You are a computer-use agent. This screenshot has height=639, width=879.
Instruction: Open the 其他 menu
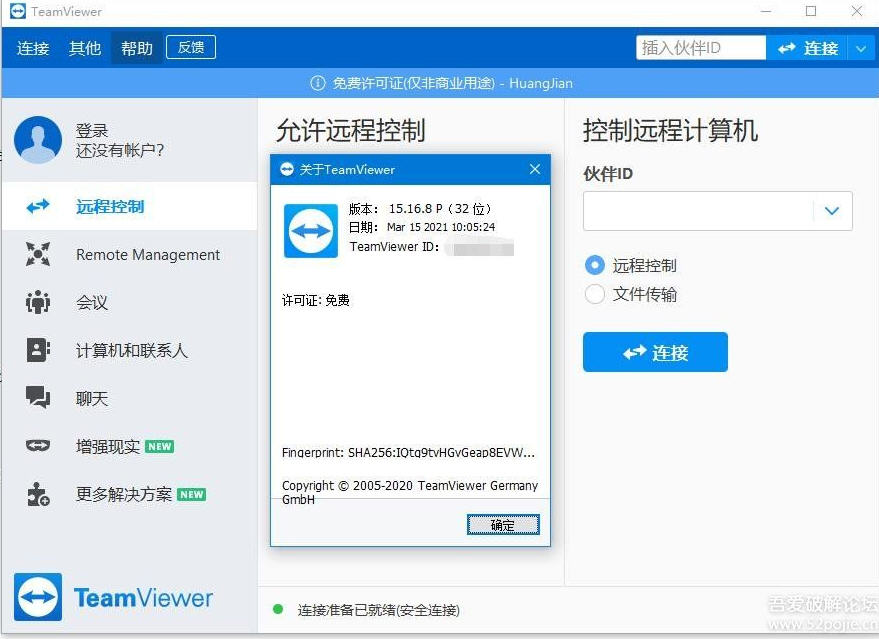[85, 48]
